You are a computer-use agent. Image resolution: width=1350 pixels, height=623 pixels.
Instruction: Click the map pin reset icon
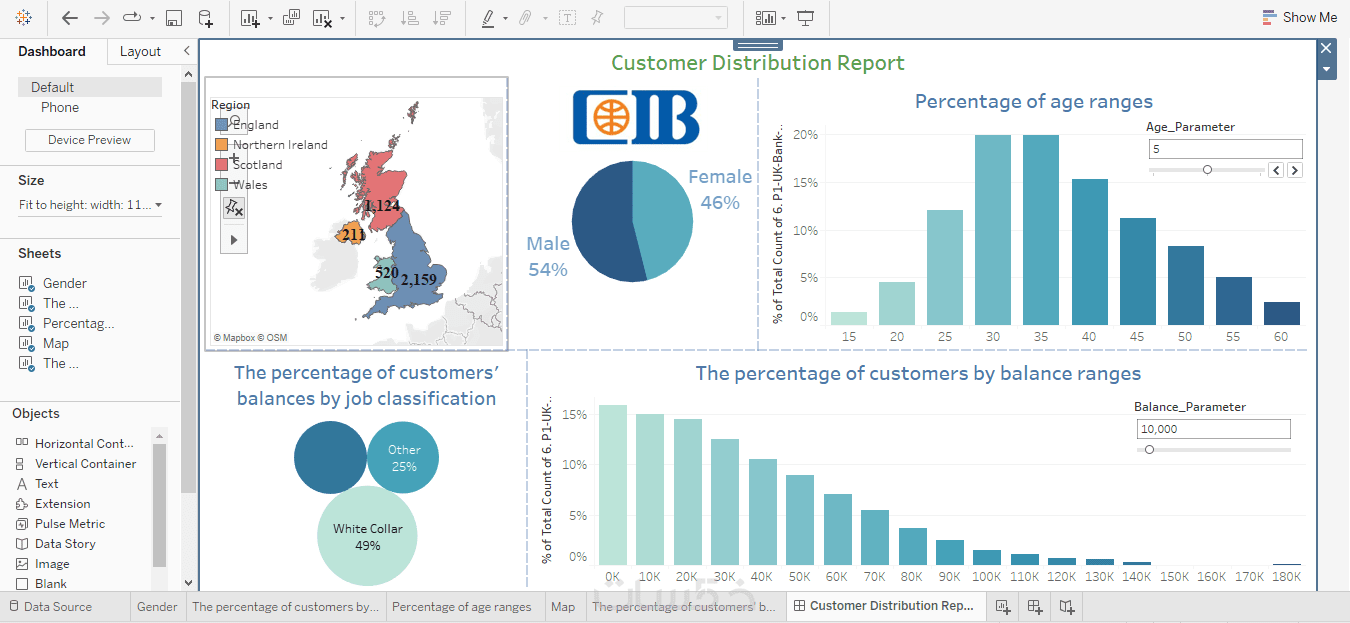[x=234, y=207]
